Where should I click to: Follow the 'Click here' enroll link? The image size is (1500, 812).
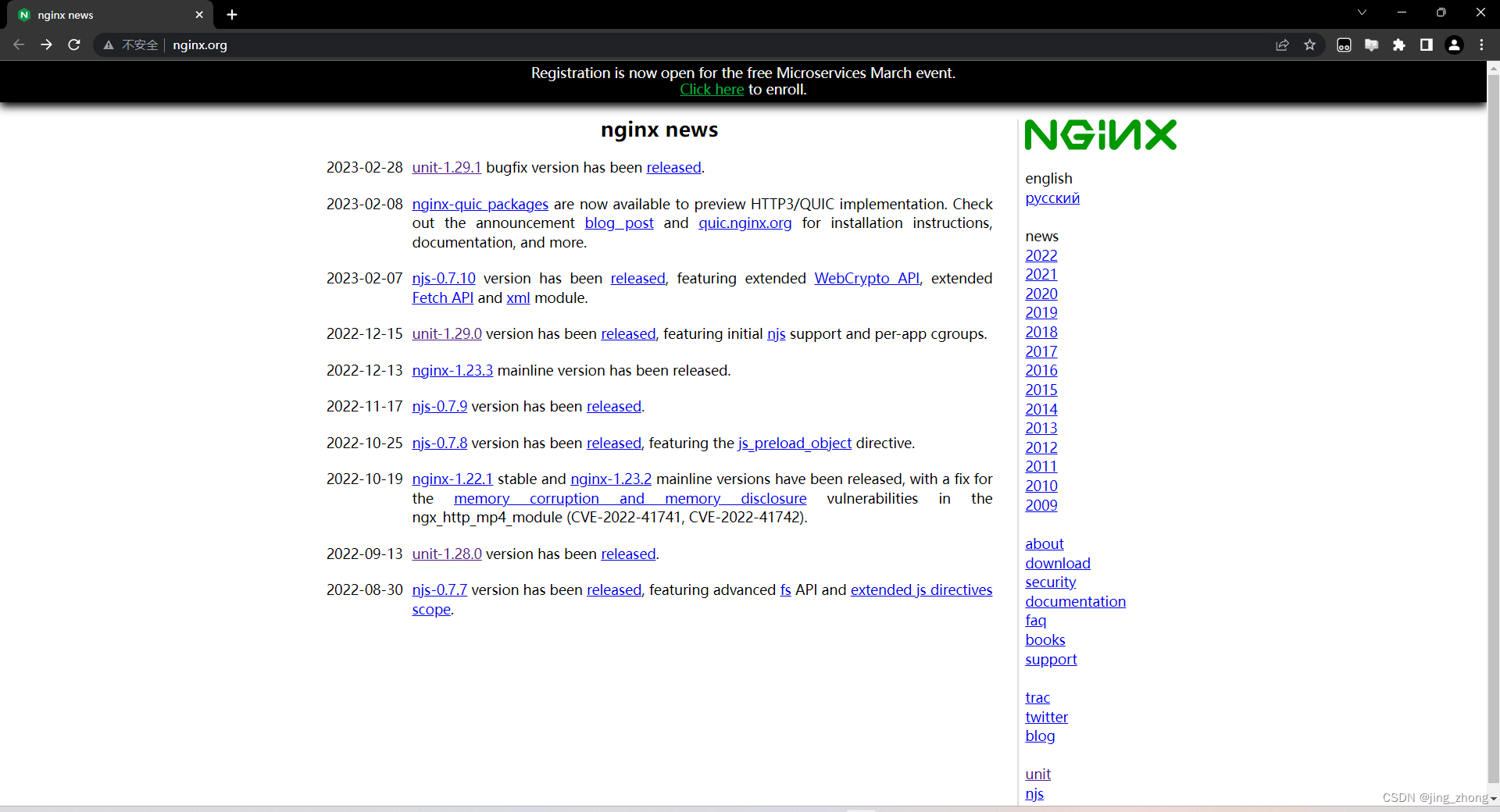click(x=712, y=90)
